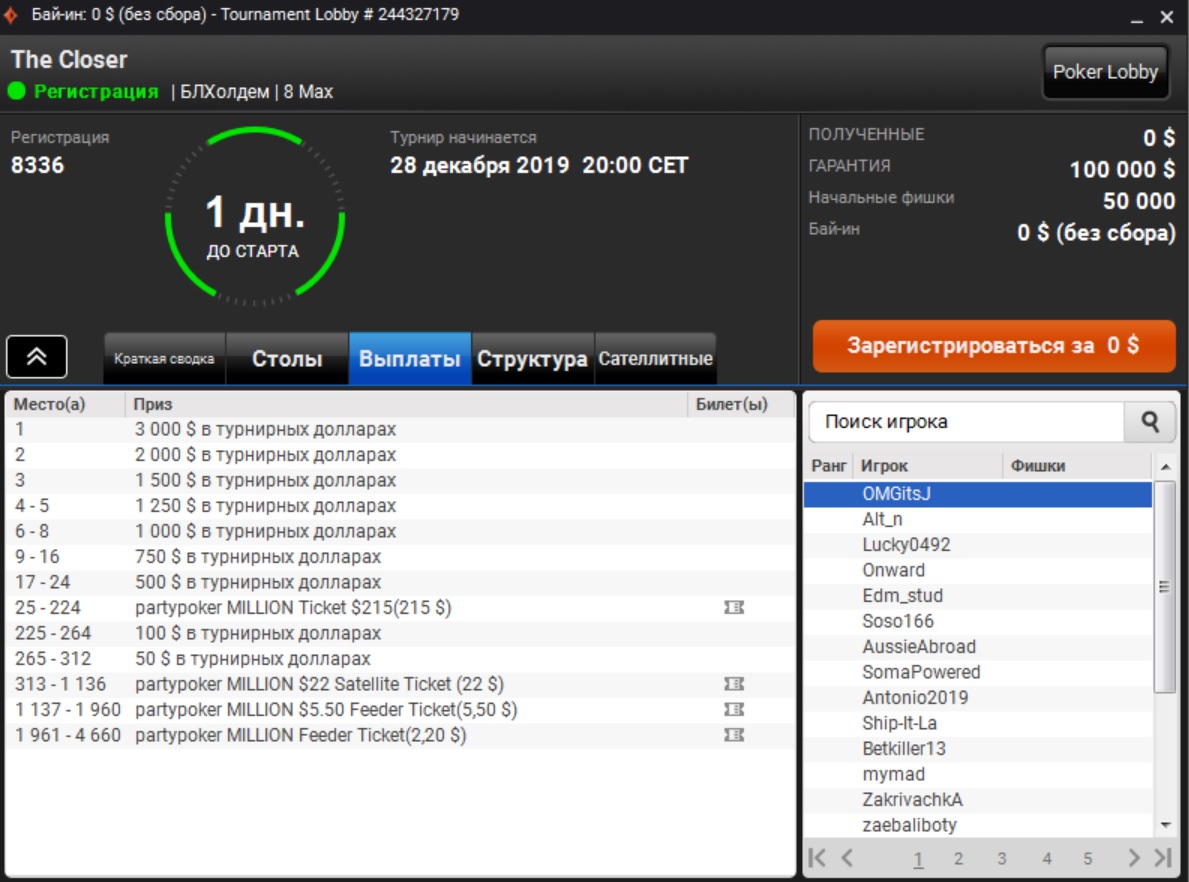Jump to last page of players

tap(1162, 858)
